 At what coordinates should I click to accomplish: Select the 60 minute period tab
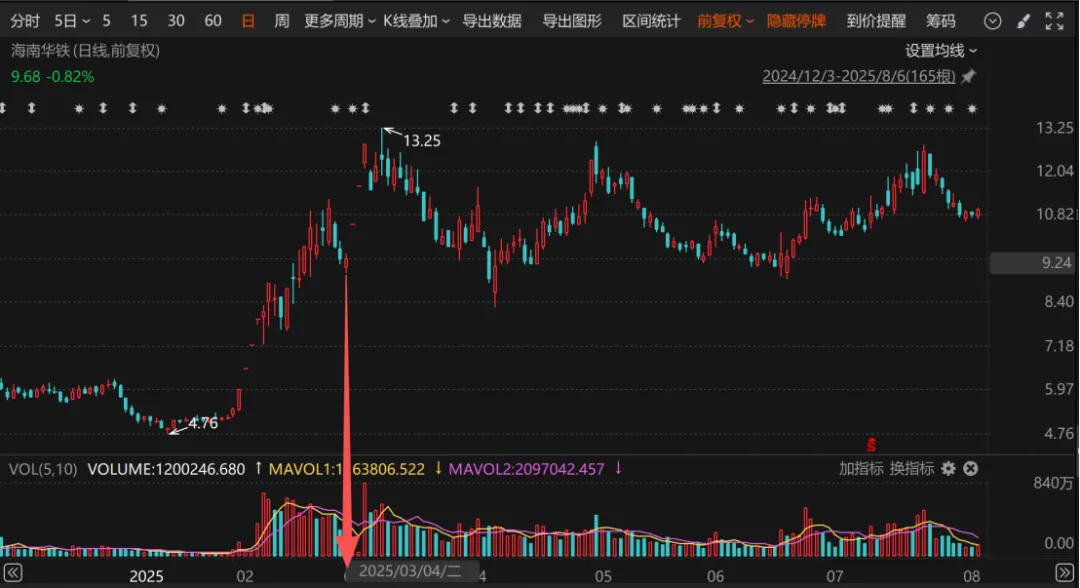tap(213, 21)
